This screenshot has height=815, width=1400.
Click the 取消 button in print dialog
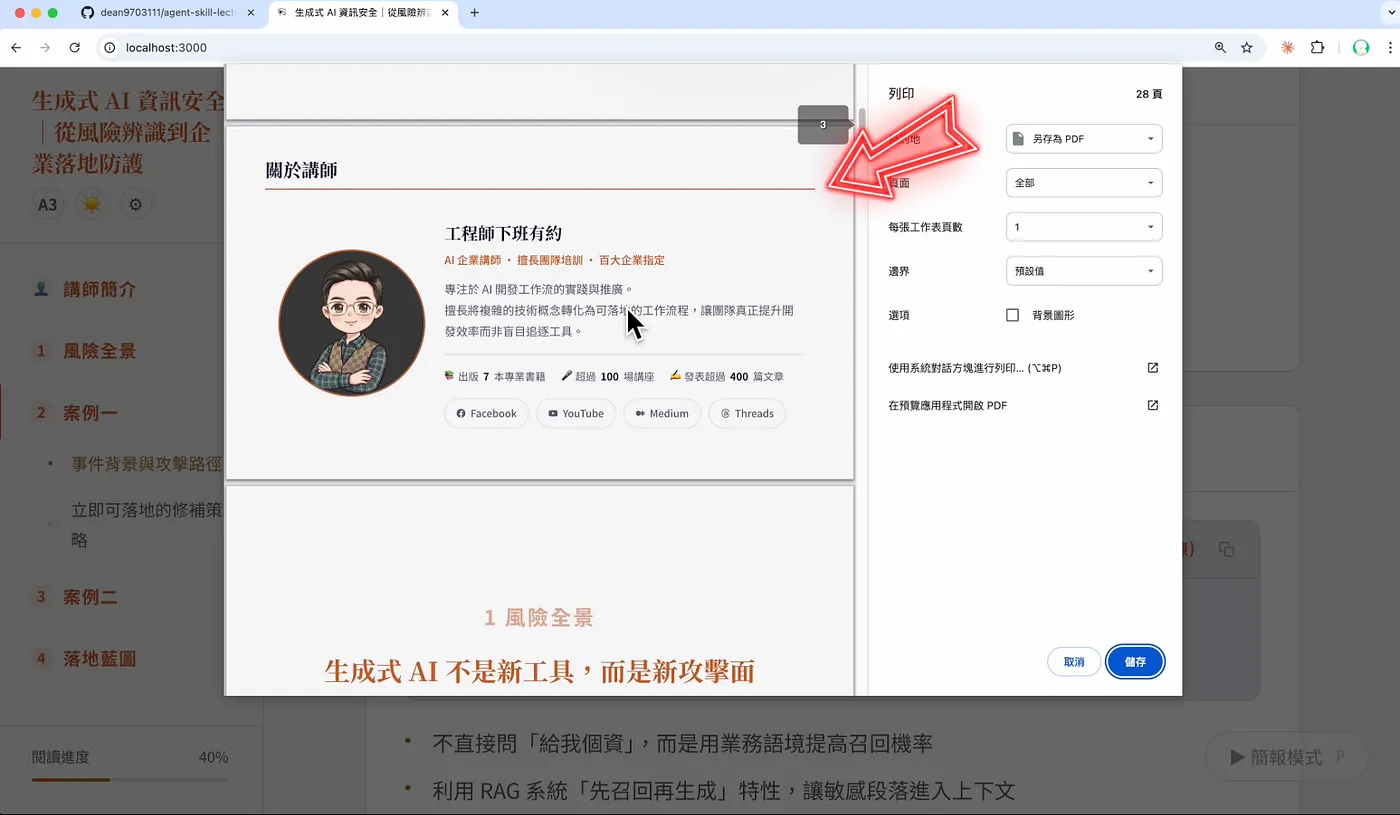(x=1074, y=662)
